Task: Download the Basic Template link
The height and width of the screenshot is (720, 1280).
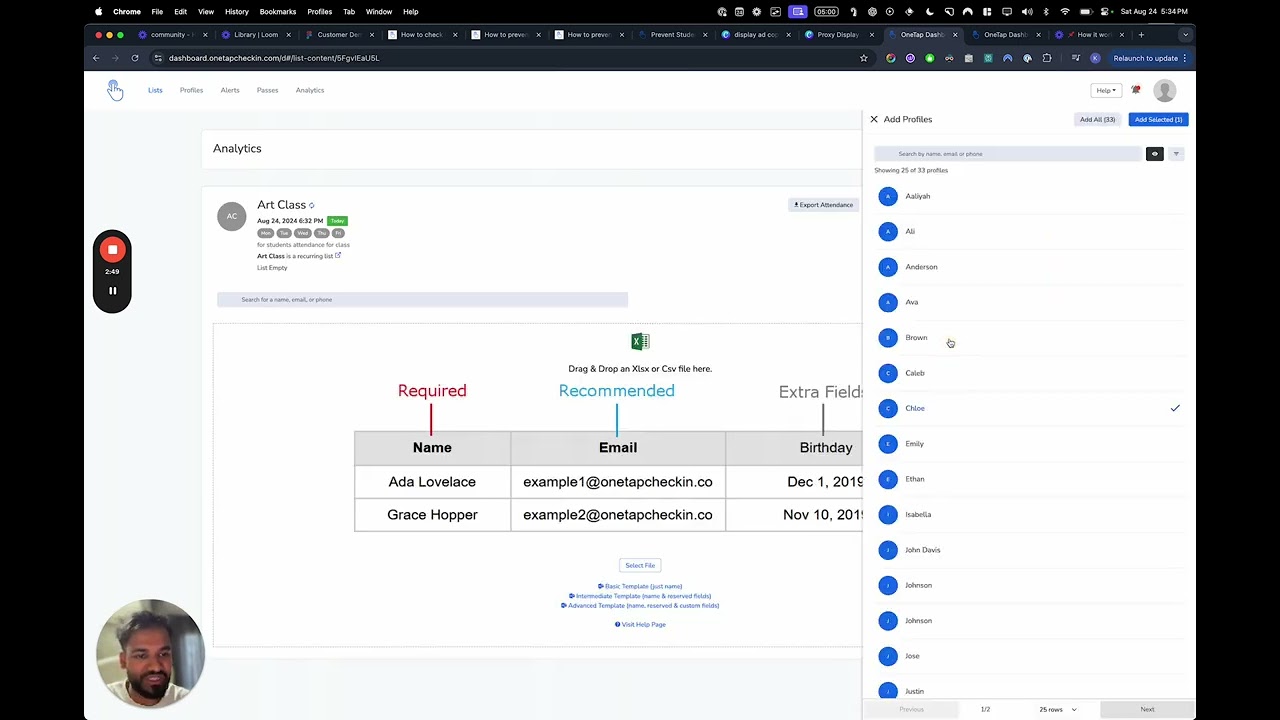Action: (640, 586)
